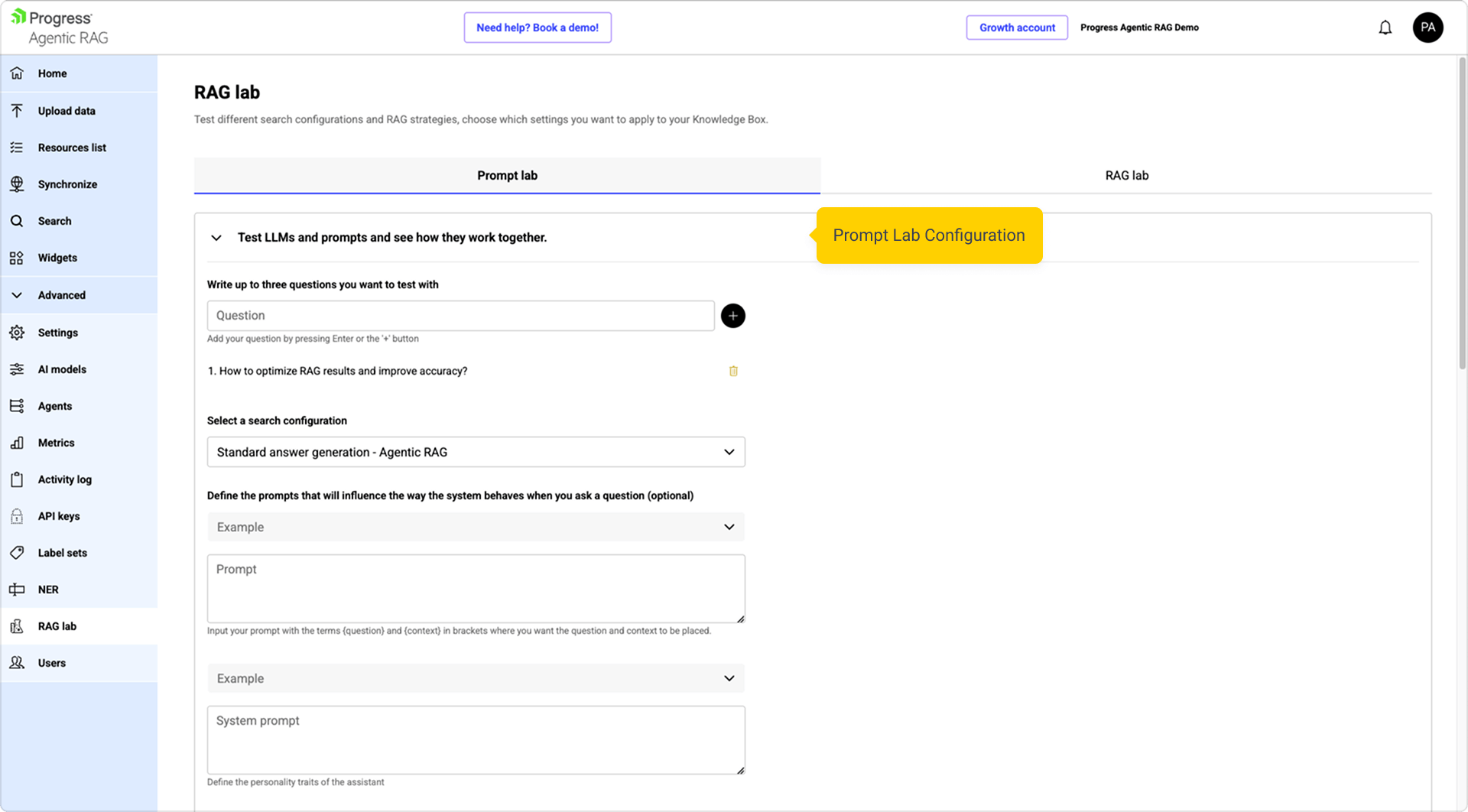Viewport: 1468px width, 812px height.
Task: Focus the Question input field
Action: [x=460, y=316]
